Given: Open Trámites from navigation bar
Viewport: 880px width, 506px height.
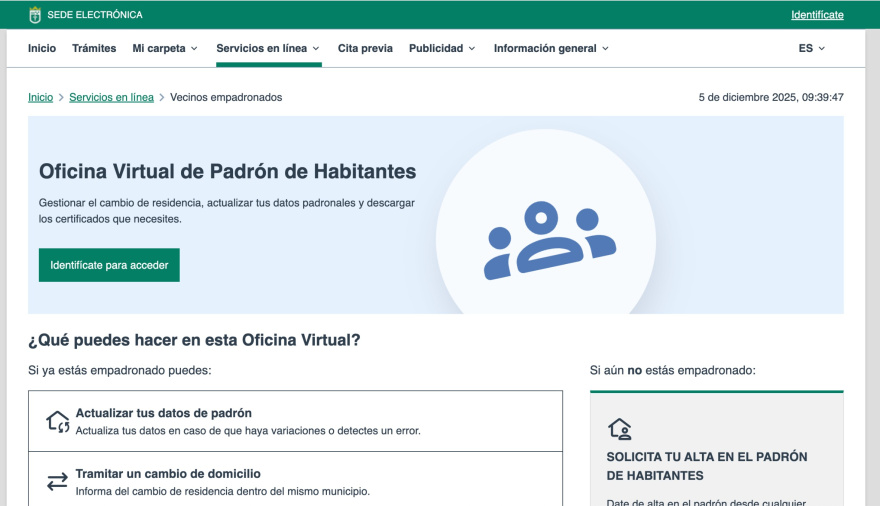Looking at the screenshot, I should click(94, 48).
